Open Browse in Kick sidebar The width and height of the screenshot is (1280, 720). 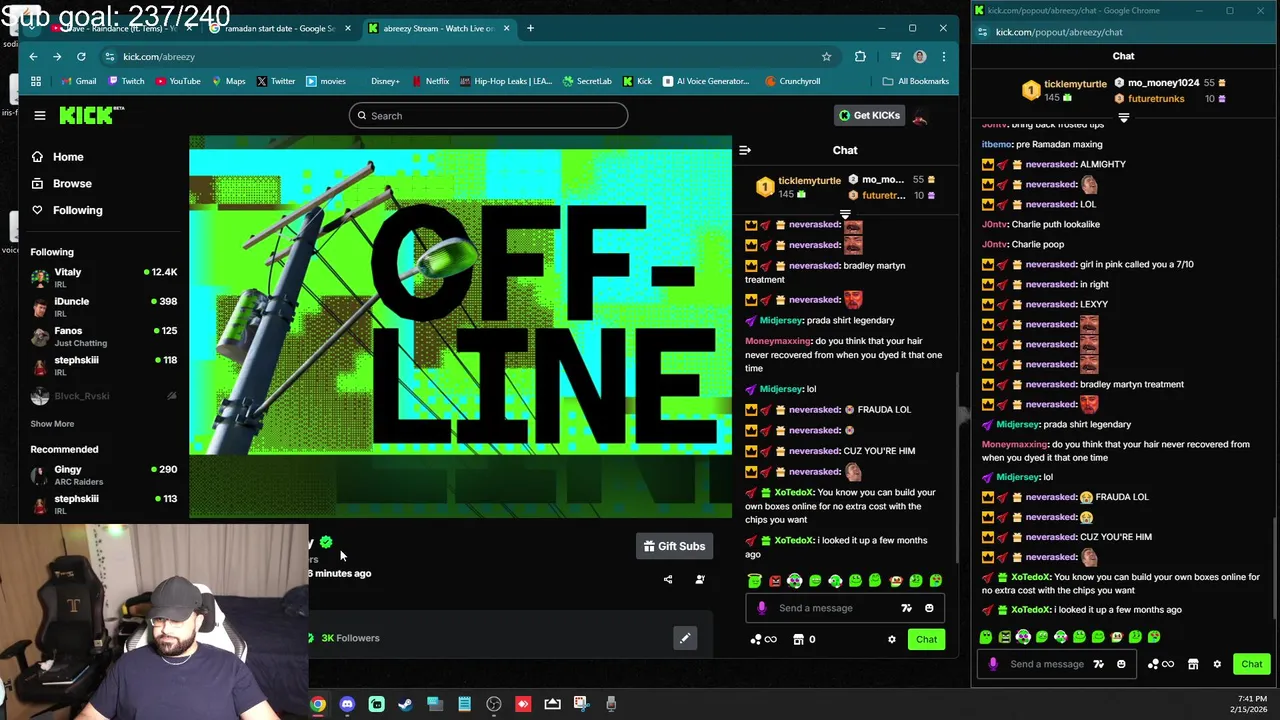[72, 184]
